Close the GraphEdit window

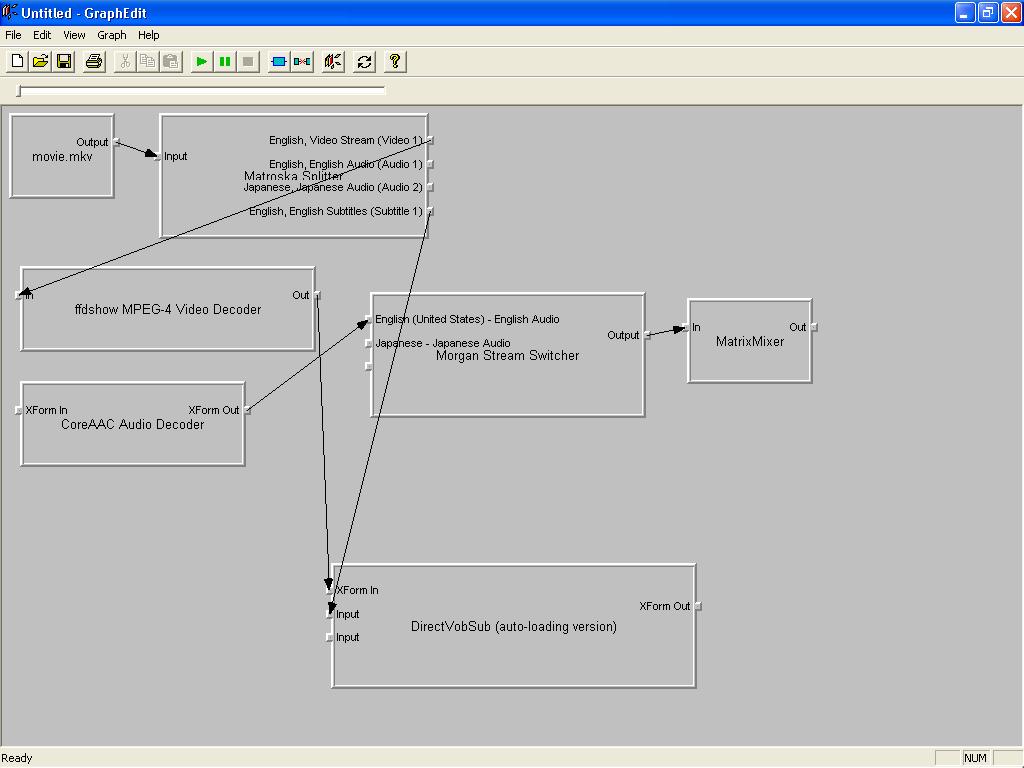1011,12
